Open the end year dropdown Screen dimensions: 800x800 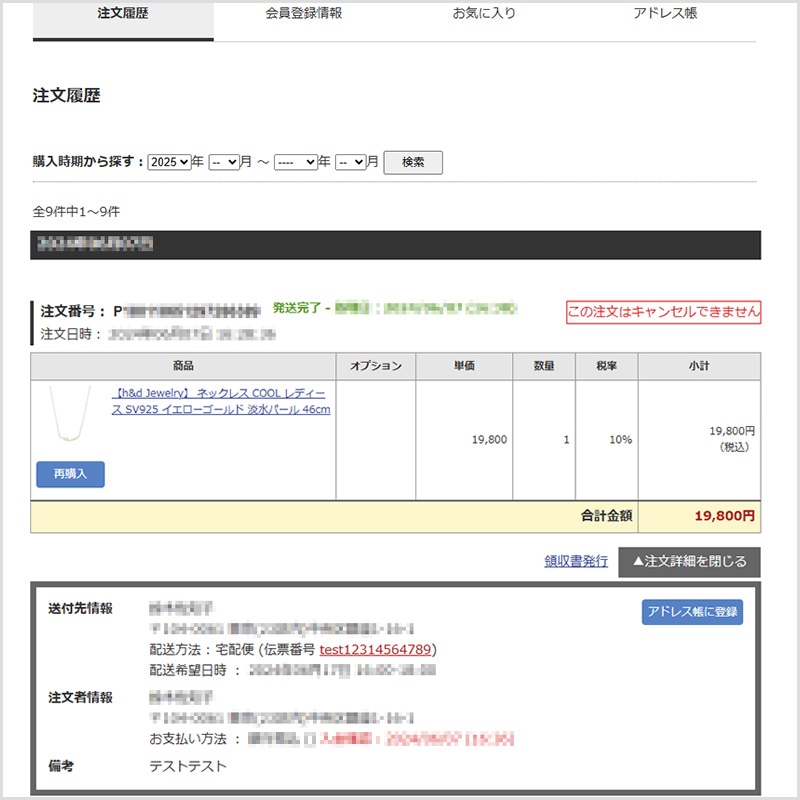pos(295,162)
